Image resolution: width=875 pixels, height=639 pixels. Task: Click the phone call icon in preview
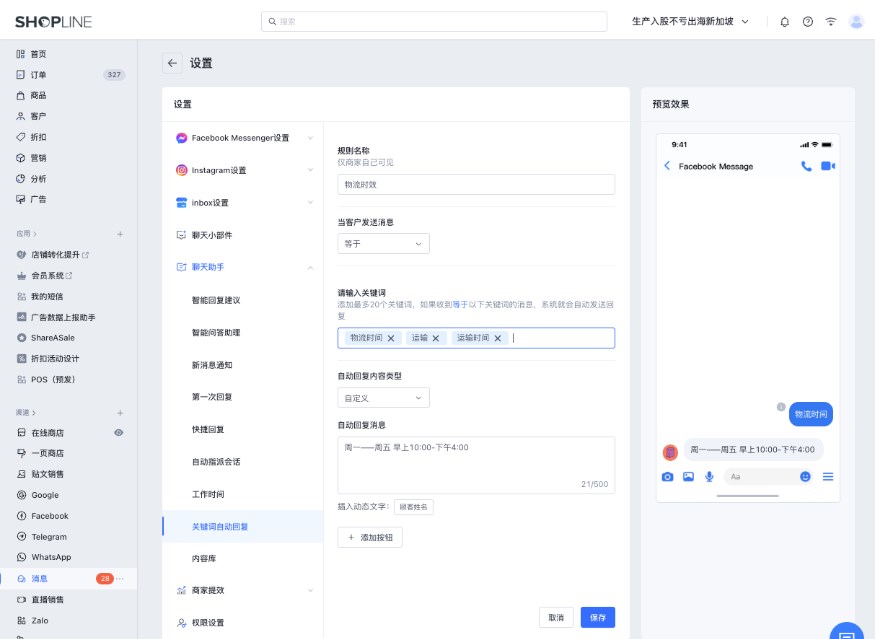point(806,166)
